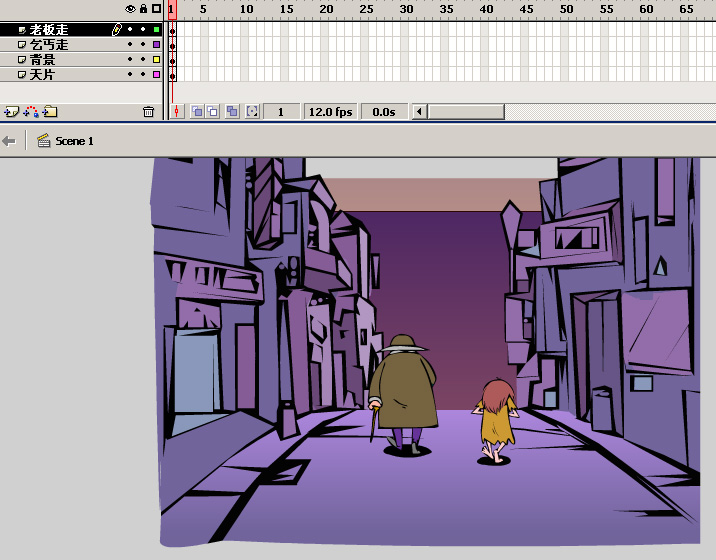Viewport: 716px width, 560px height.
Task: Enable the Edit Multiple Frames button
Action: click(x=232, y=111)
